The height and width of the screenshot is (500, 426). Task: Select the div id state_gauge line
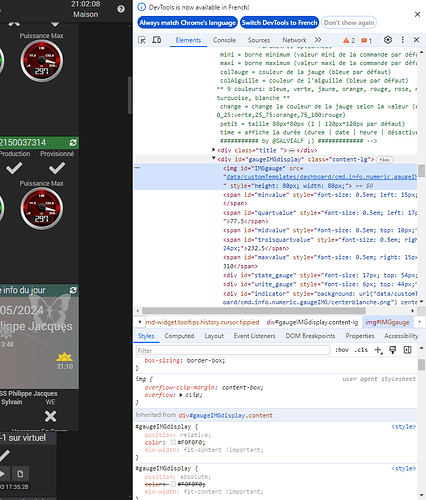pyautogui.click(x=320, y=275)
